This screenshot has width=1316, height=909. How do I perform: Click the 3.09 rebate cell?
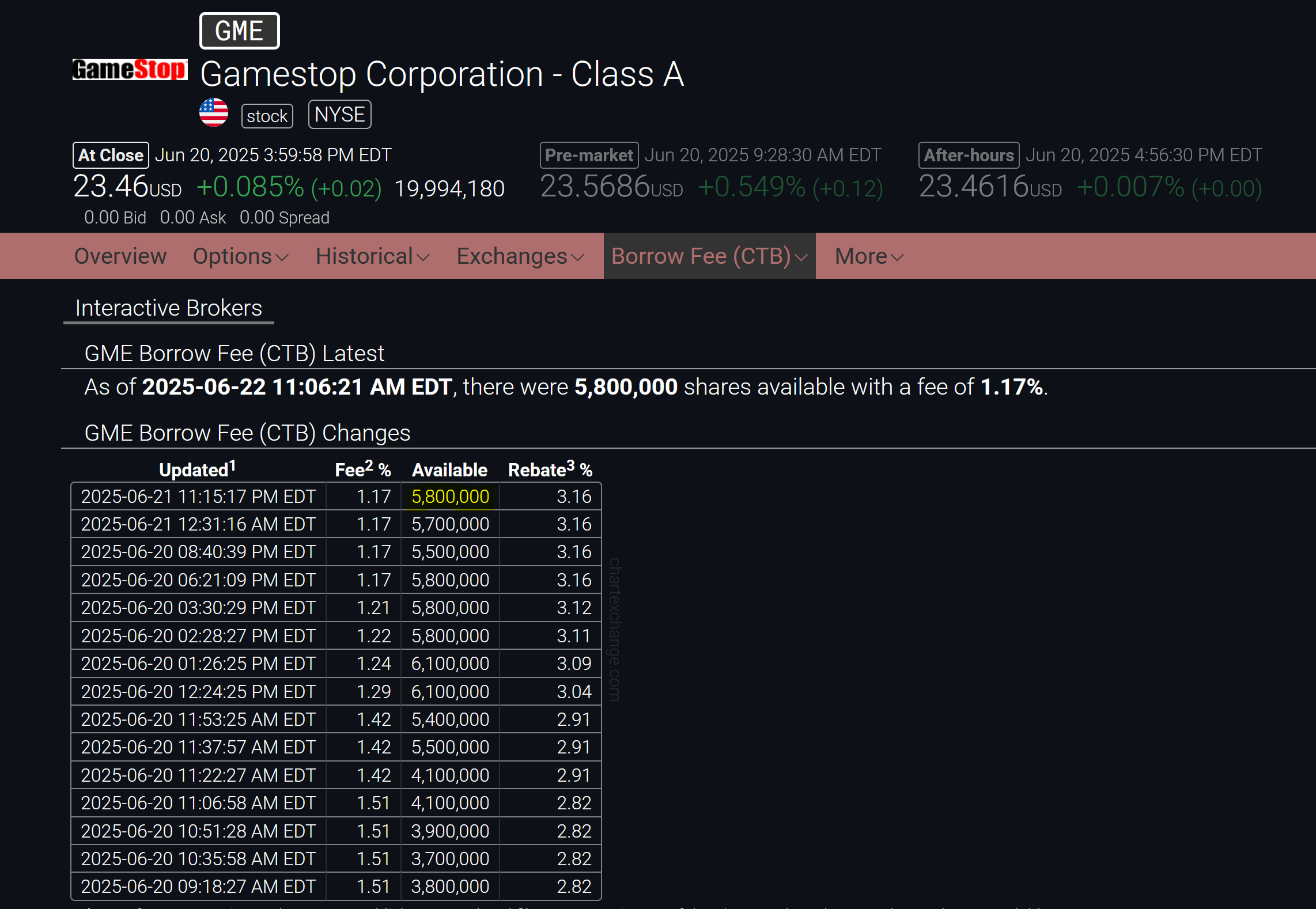coord(550,664)
